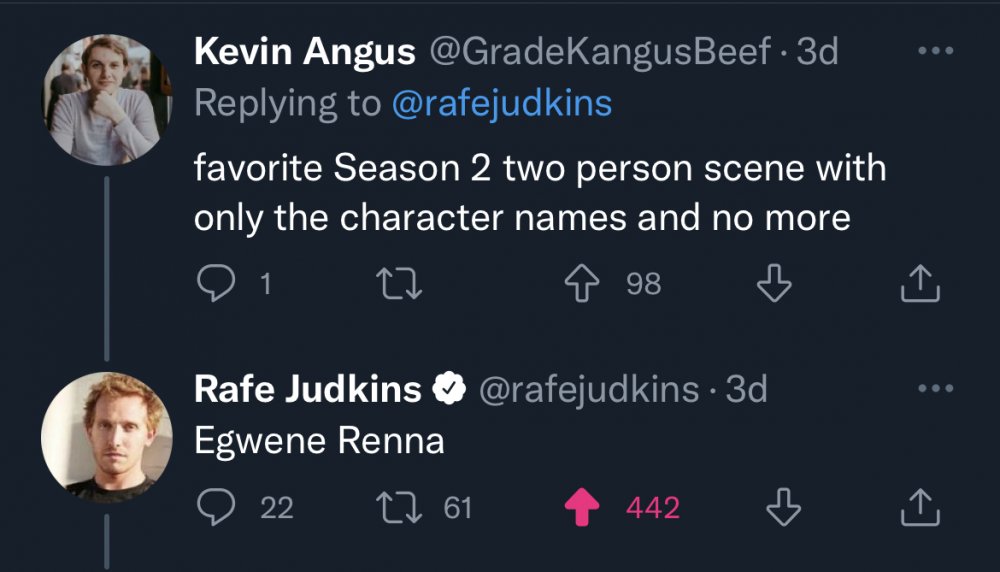Click the @rafejudkins mention link
Viewport: 1000px width, 572px height.
[x=502, y=102]
